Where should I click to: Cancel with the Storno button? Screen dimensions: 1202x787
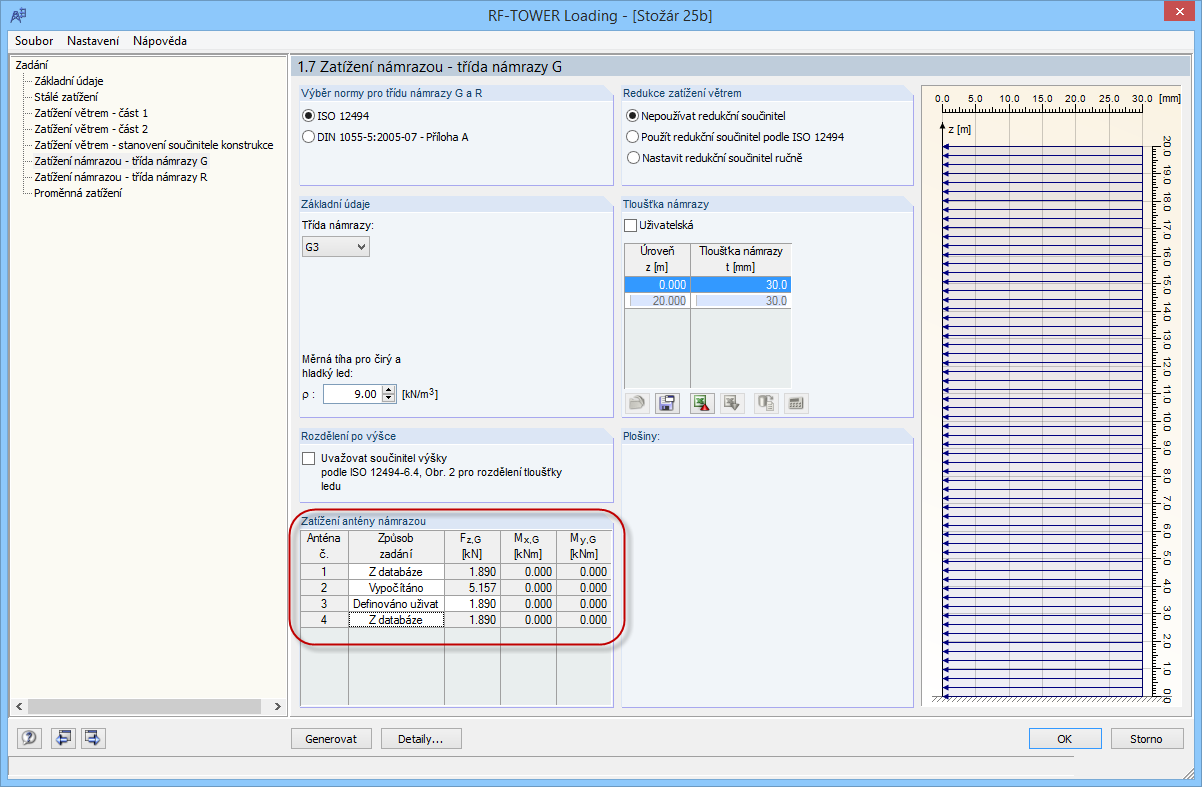pos(1147,739)
